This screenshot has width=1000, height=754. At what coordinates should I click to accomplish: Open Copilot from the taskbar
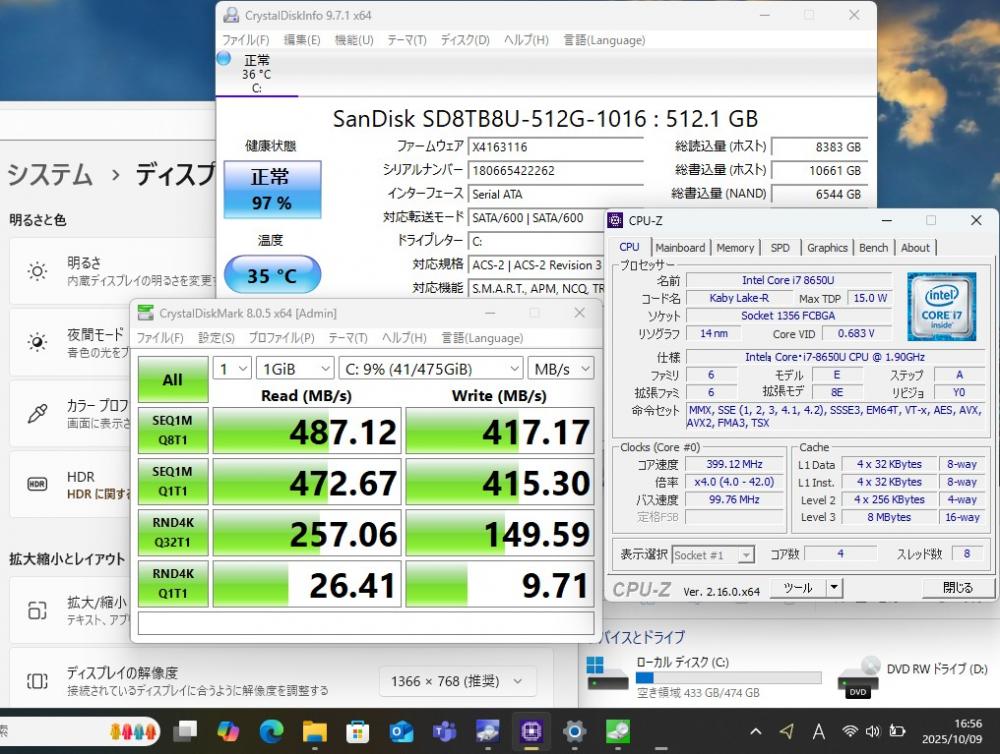point(228,732)
